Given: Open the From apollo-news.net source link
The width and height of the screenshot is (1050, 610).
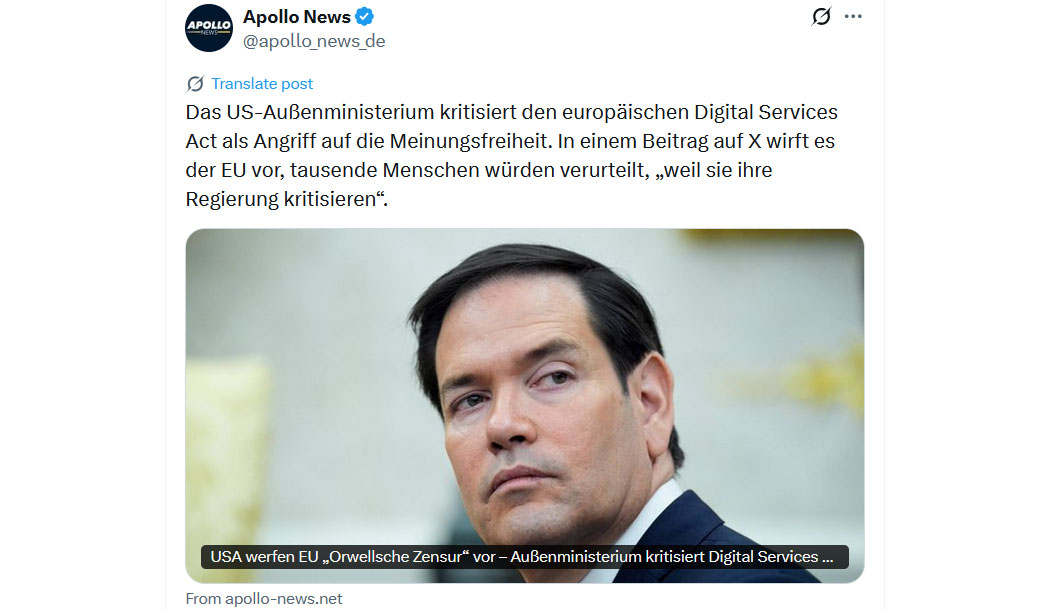Looking at the screenshot, I should click(x=264, y=599).
